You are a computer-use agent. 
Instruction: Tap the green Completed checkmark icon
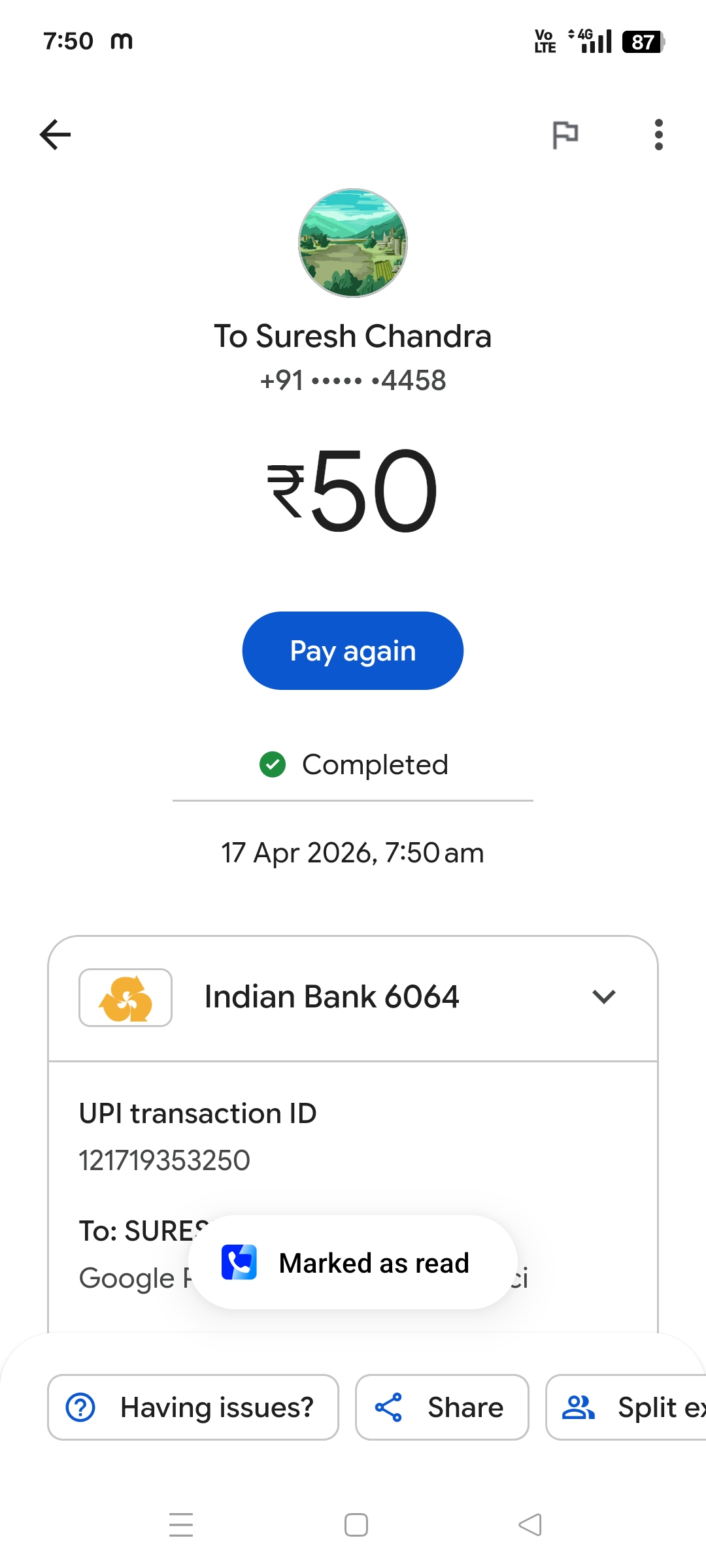click(x=273, y=764)
